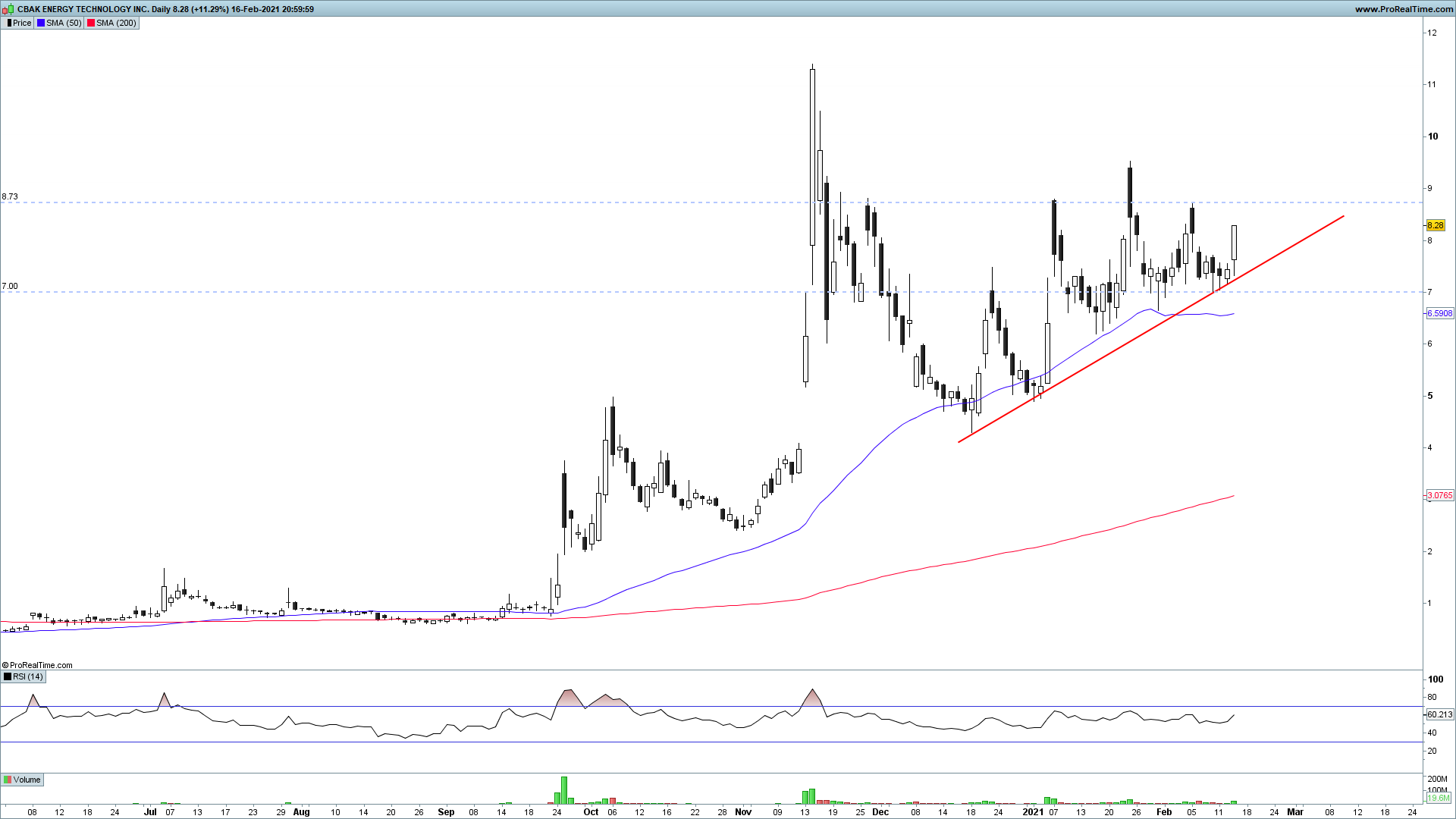Open the RSI (14) indicator label
Viewport: 1456px width, 819px height.
point(28,676)
